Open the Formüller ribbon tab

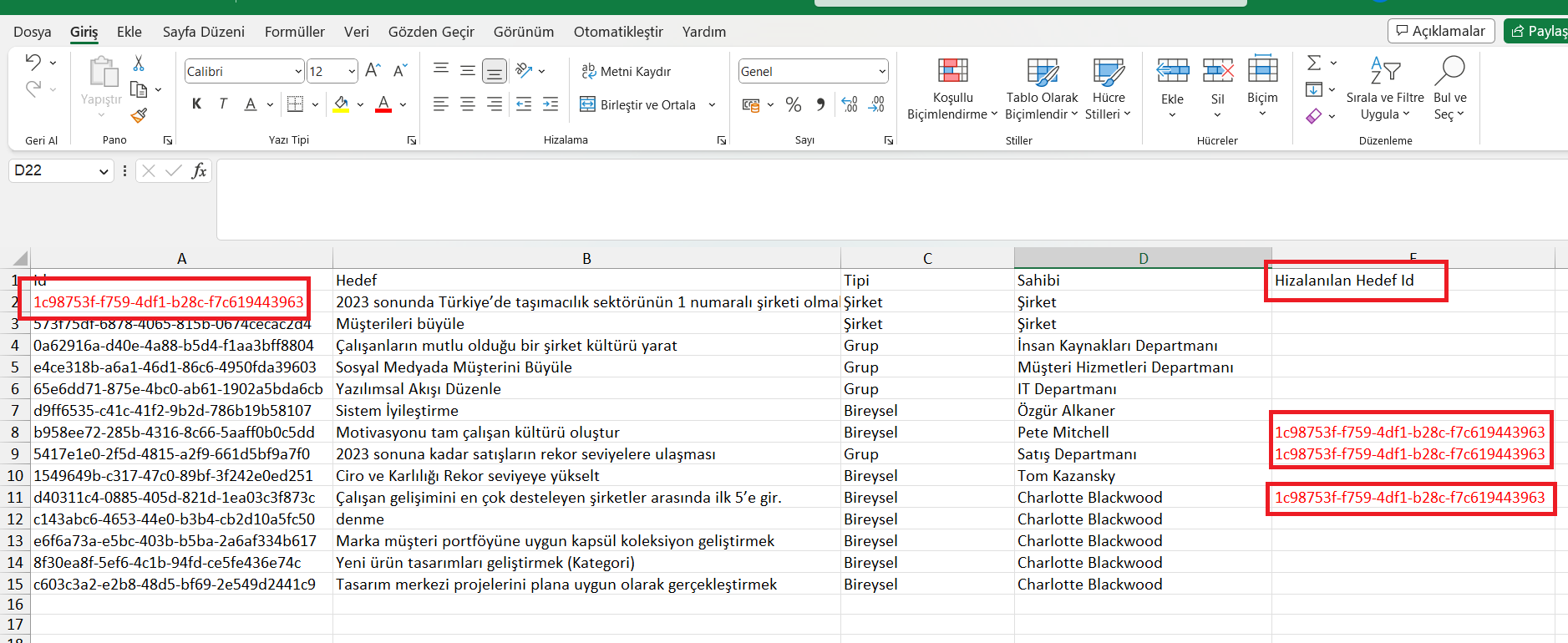294,32
